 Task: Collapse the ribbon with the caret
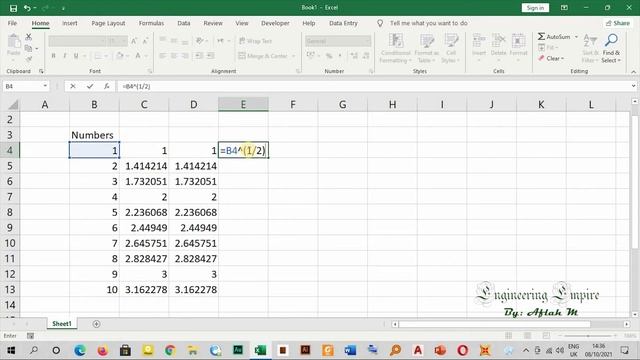pos(633,71)
